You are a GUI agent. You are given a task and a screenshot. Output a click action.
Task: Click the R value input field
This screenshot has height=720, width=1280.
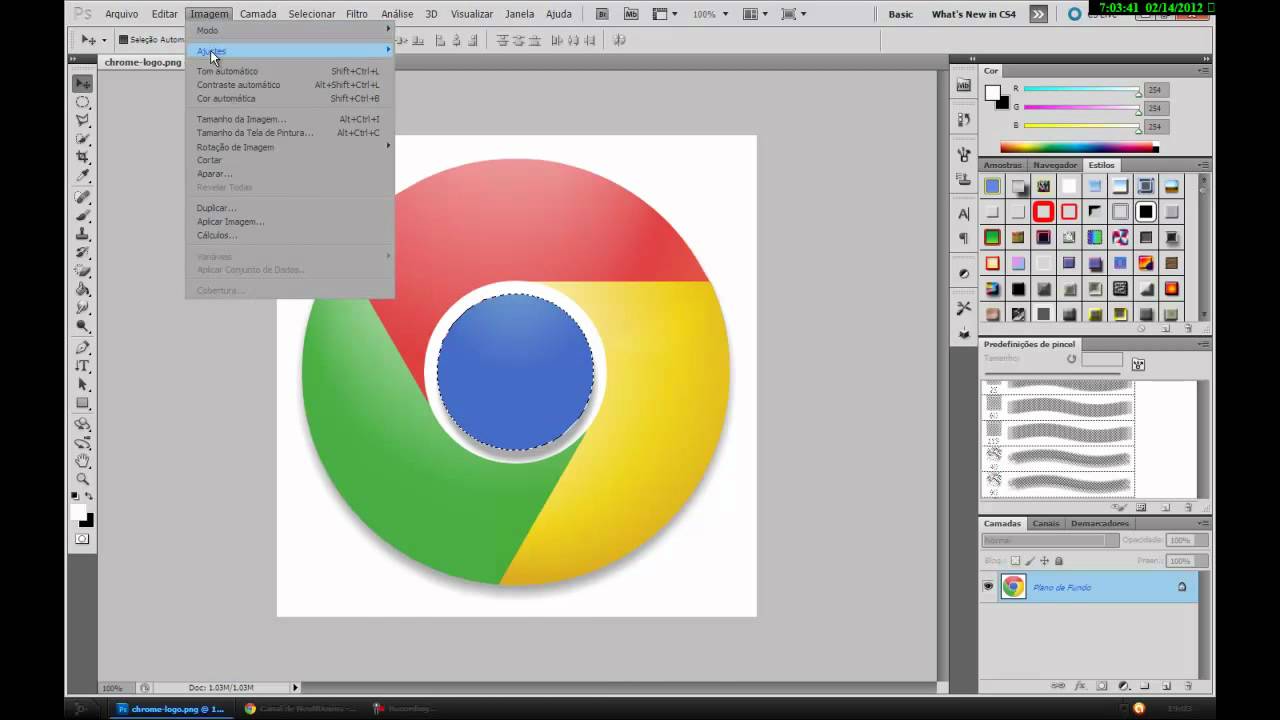(1156, 89)
